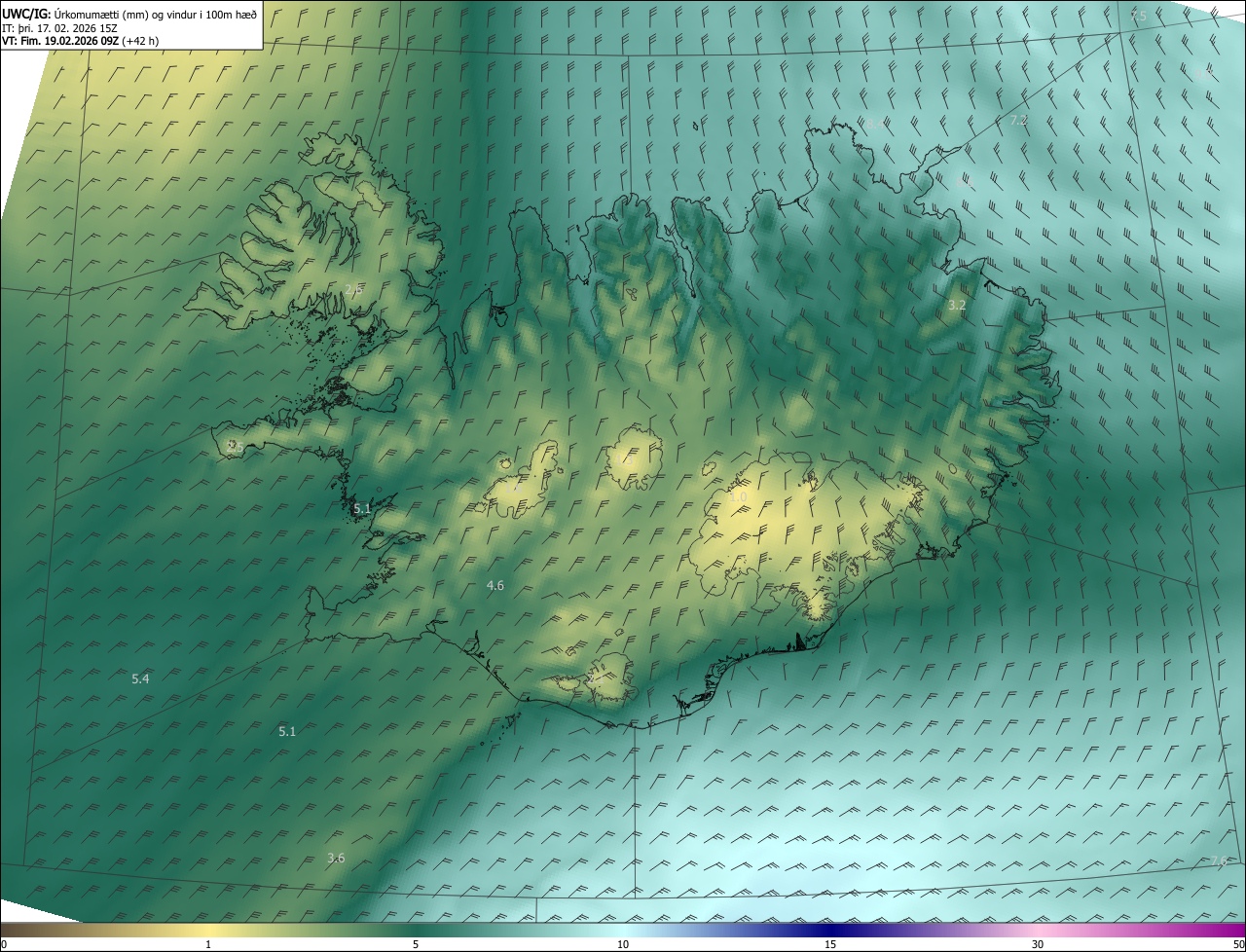
Task: Click the 5.4 value over the southwest ocean
Action: (140, 678)
